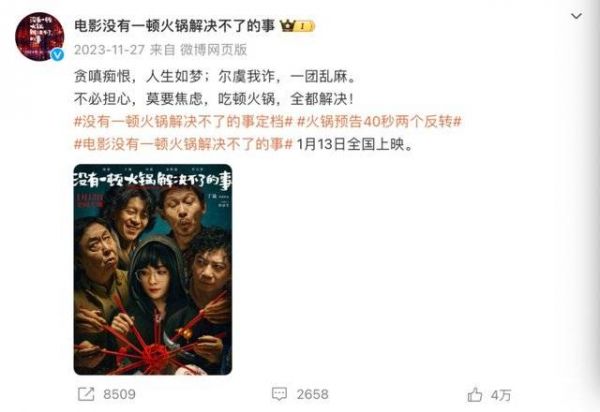Click the like count 4万
600x412 pixels.
point(501,395)
